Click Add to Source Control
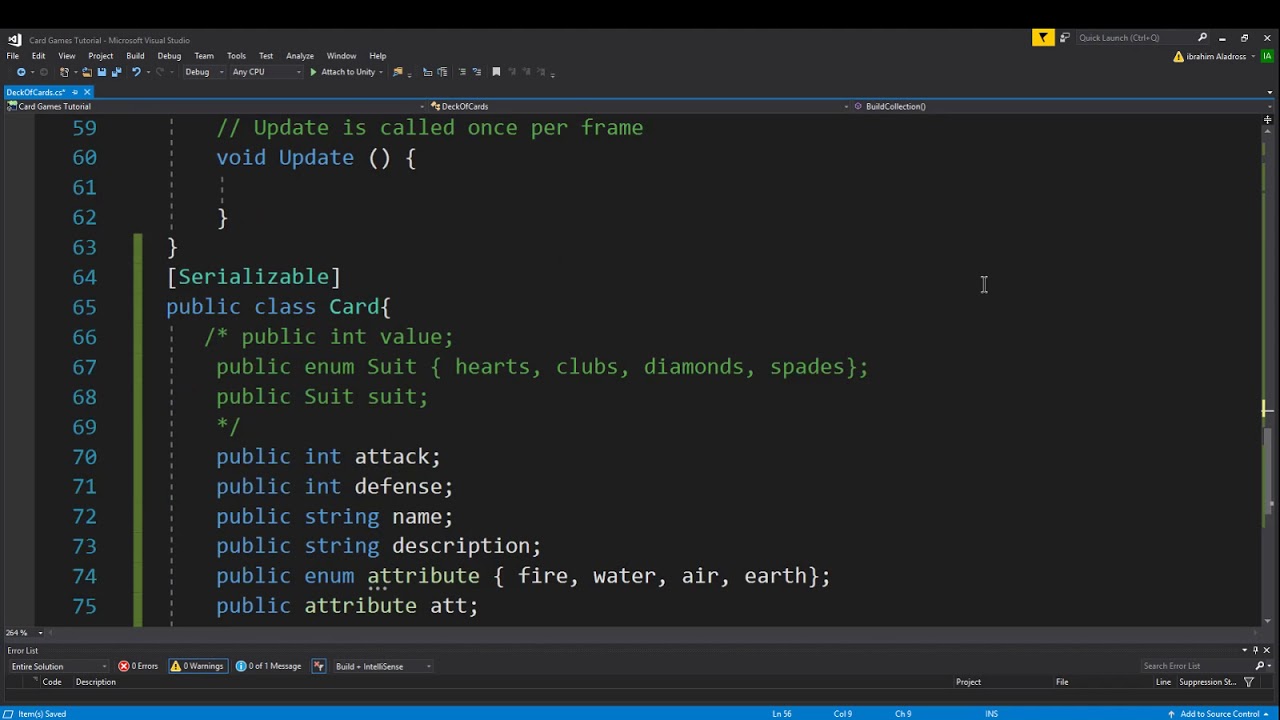 pos(1219,714)
